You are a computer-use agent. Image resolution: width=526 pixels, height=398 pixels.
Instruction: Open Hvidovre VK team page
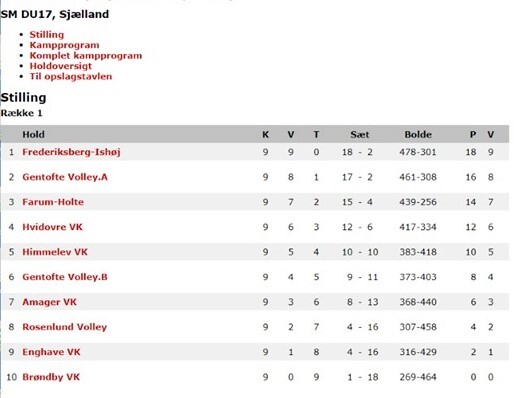(52, 227)
